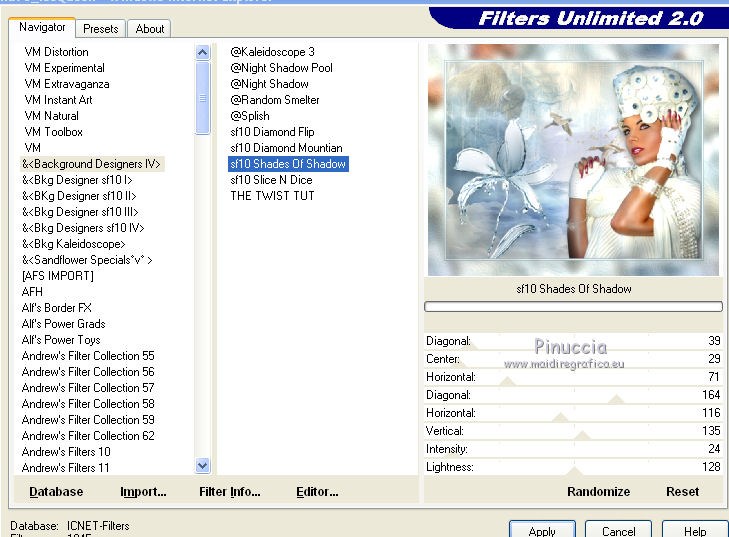
Task: Select Alf's Border FX category
Action: (56, 308)
